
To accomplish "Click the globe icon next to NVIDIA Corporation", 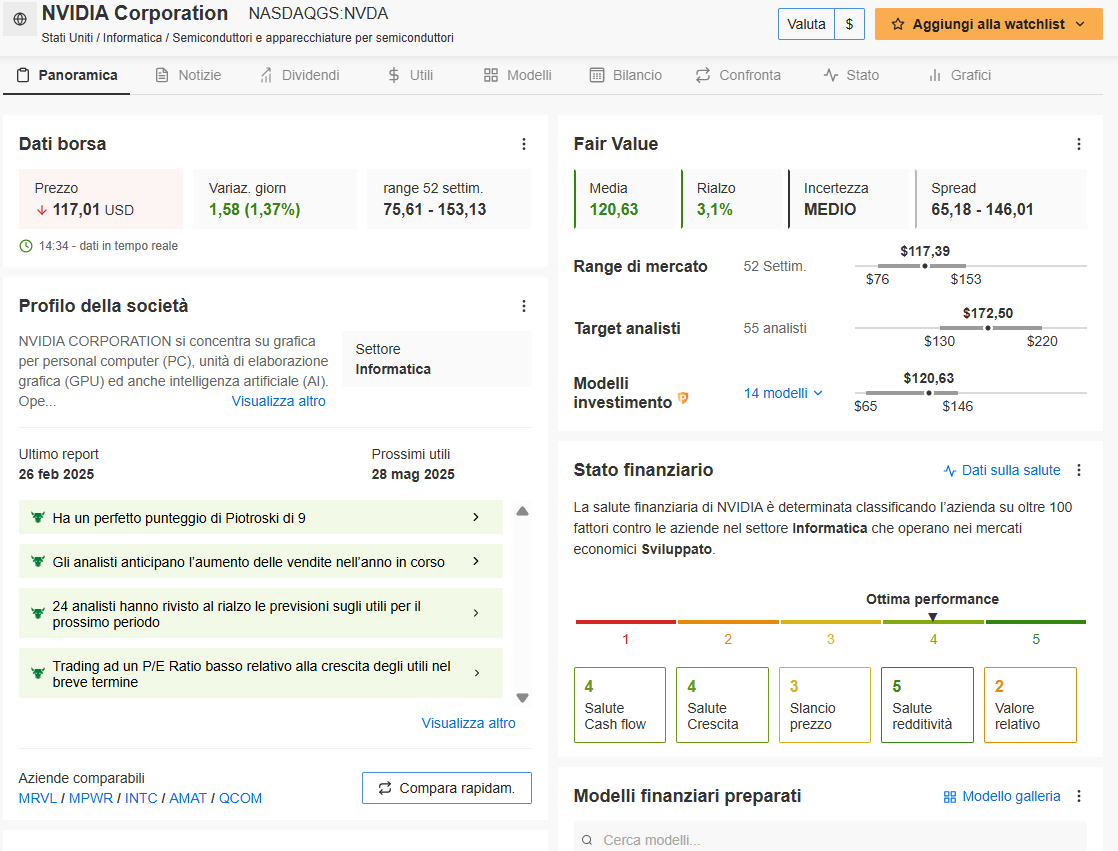I will pos(20,19).
